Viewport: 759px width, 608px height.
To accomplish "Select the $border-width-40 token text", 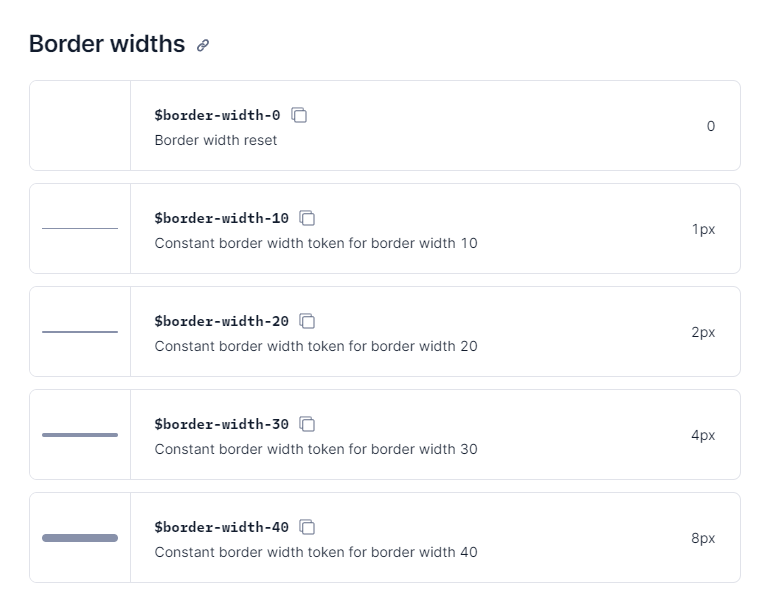I will [222, 527].
